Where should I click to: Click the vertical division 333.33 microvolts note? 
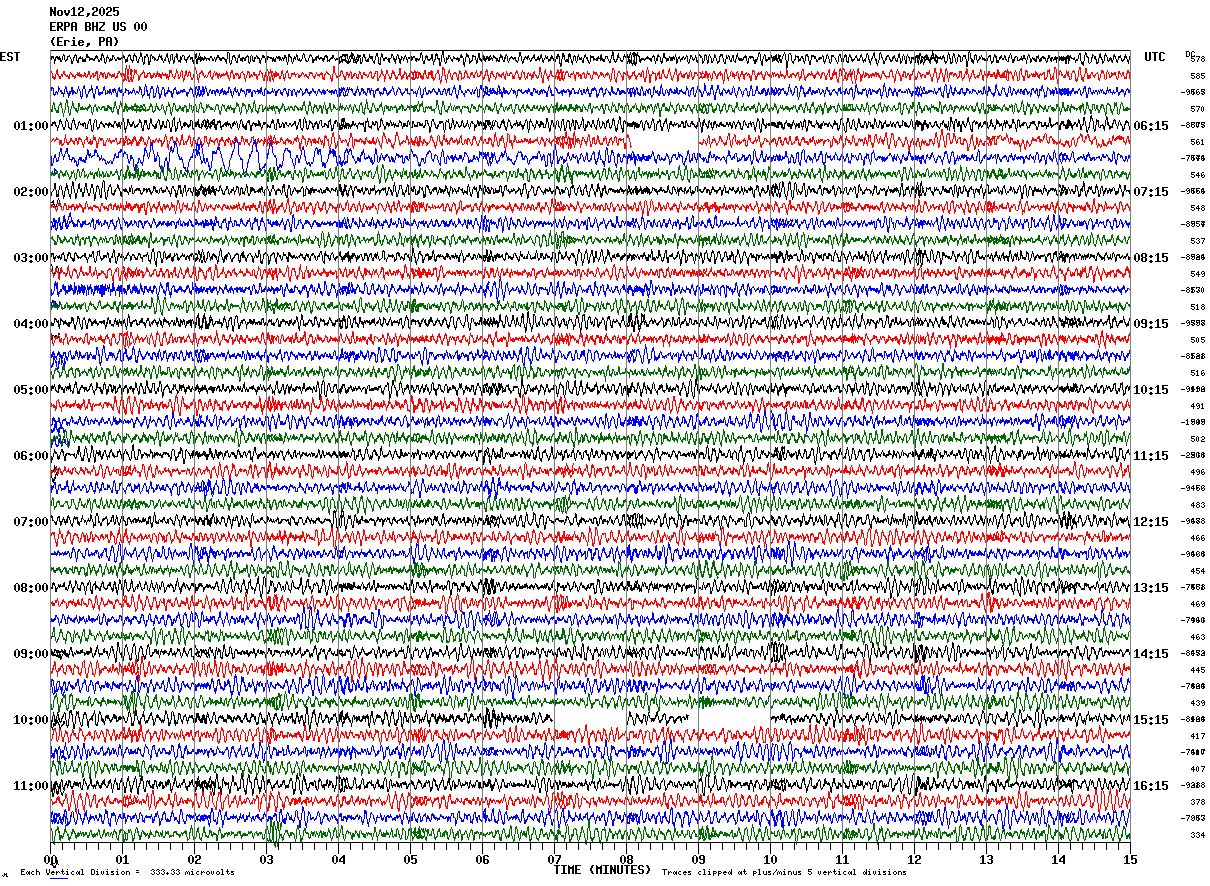[x=127, y=872]
